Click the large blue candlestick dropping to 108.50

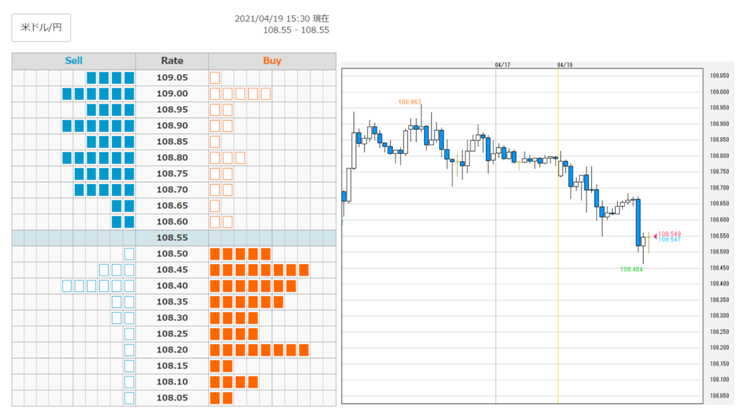[638, 222]
